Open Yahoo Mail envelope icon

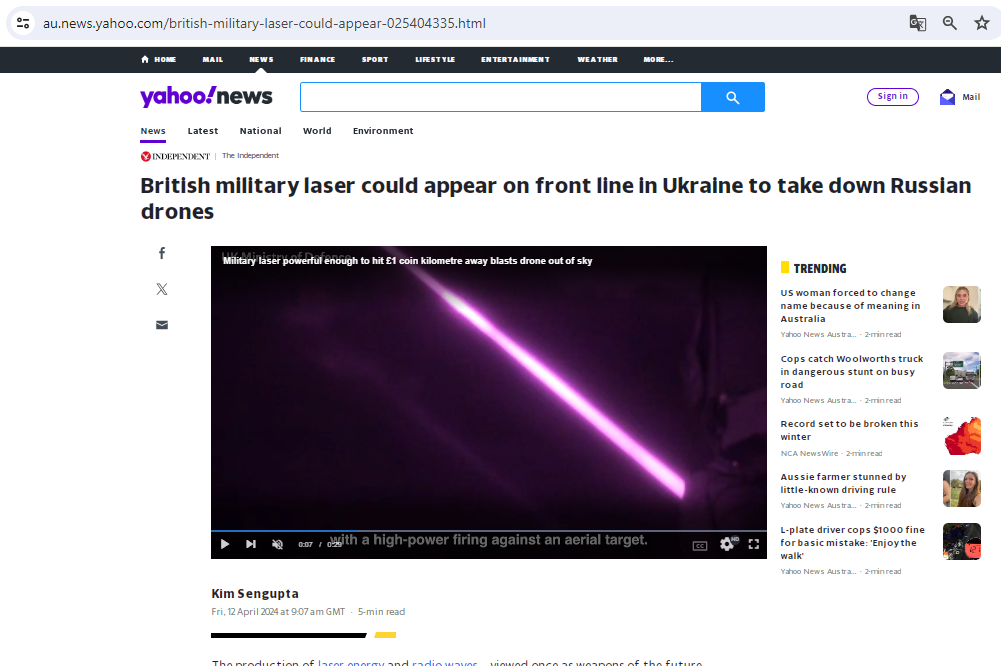[x=947, y=97]
